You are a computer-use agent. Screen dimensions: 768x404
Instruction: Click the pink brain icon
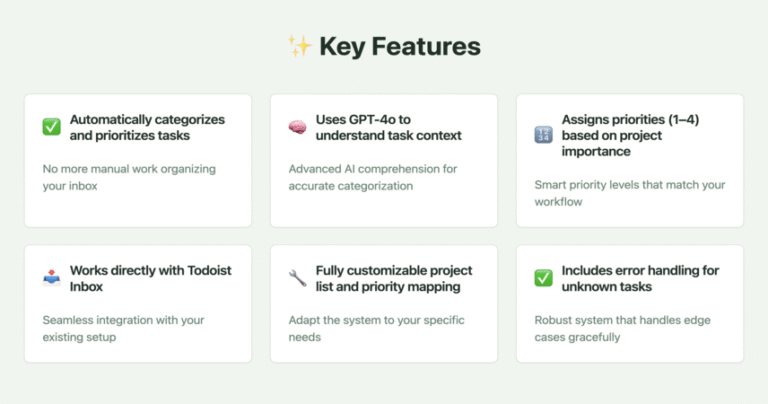[x=297, y=127]
